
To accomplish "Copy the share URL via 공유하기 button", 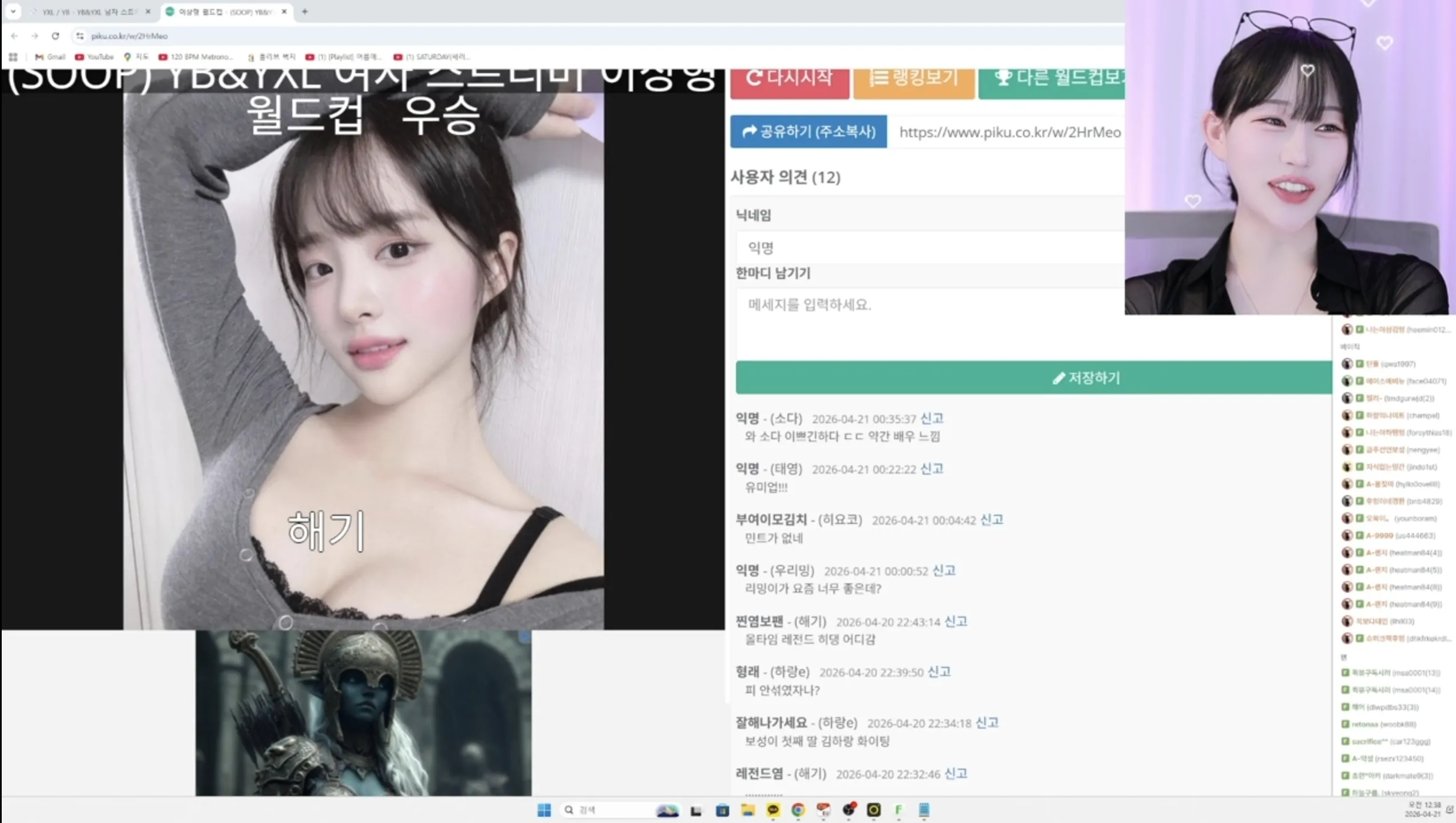I will pyautogui.click(x=808, y=132).
